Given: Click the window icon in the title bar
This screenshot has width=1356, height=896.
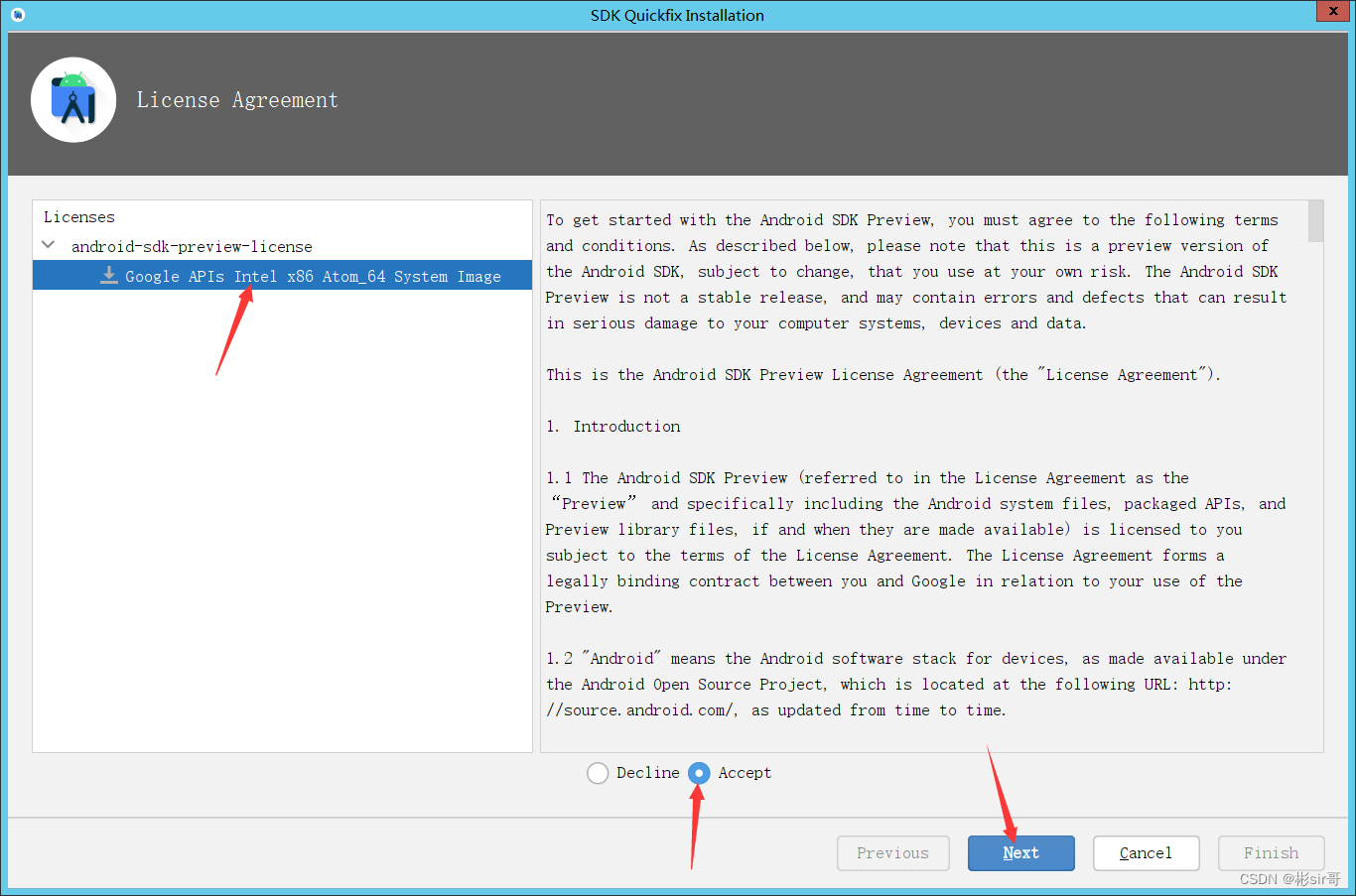Looking at the screenshot, I should [x=18, y=15].
